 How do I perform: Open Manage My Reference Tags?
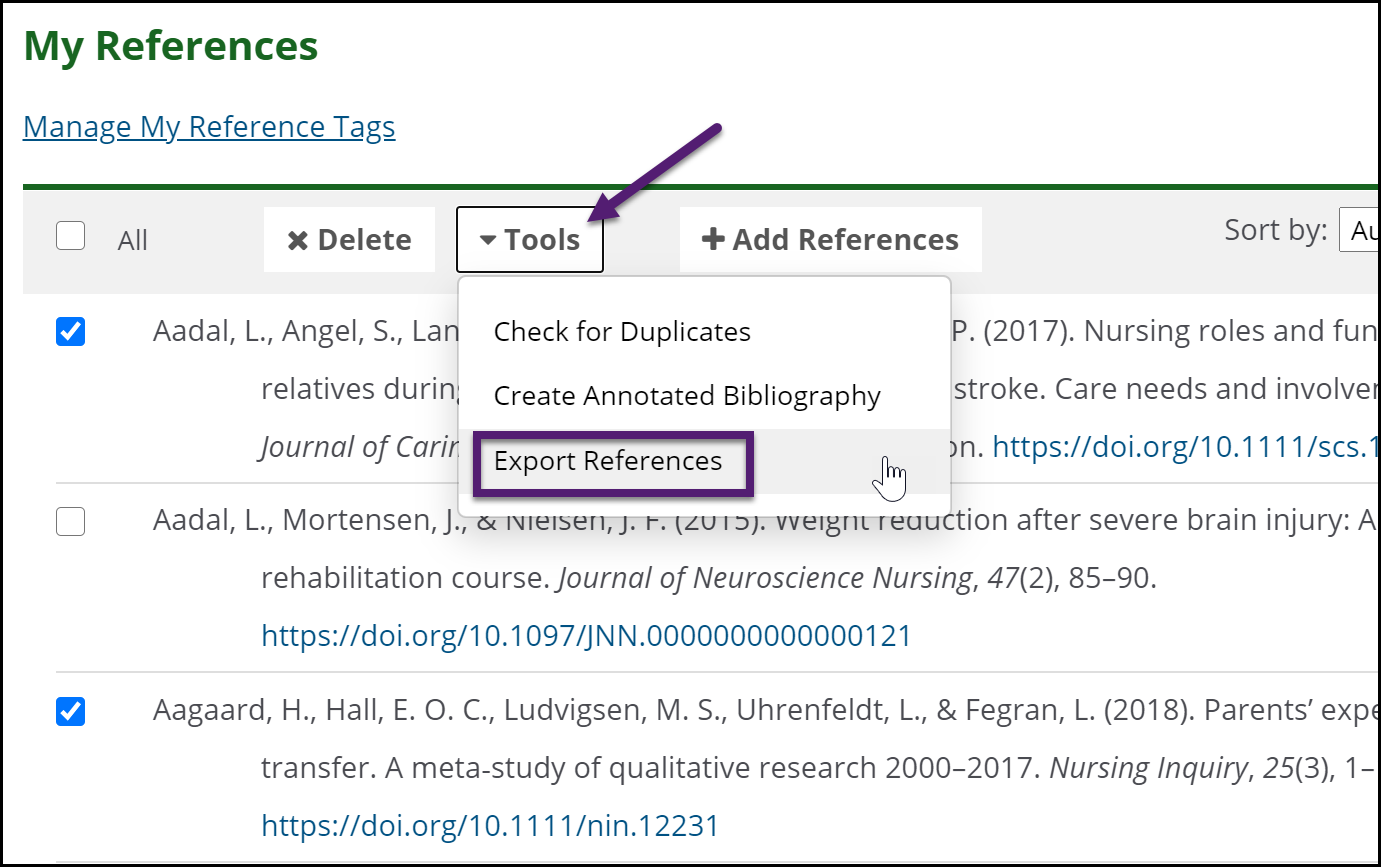pyautogui.click(x=209, y=126)
